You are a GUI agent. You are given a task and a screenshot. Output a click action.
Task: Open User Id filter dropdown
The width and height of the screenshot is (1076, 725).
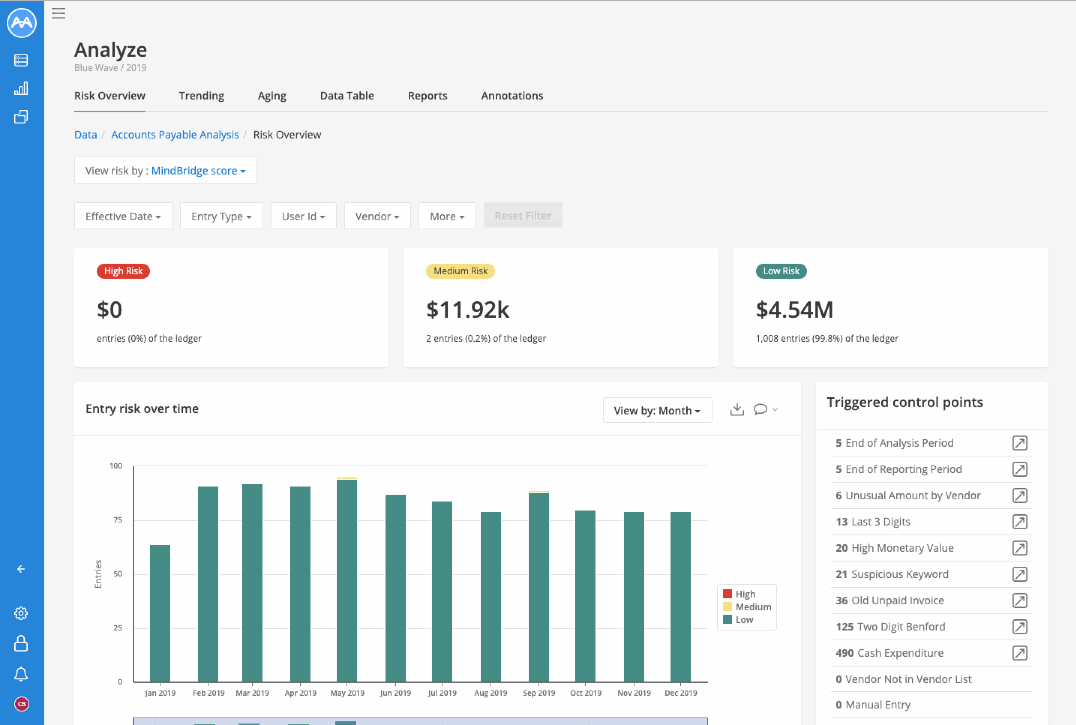pos(303,216)
